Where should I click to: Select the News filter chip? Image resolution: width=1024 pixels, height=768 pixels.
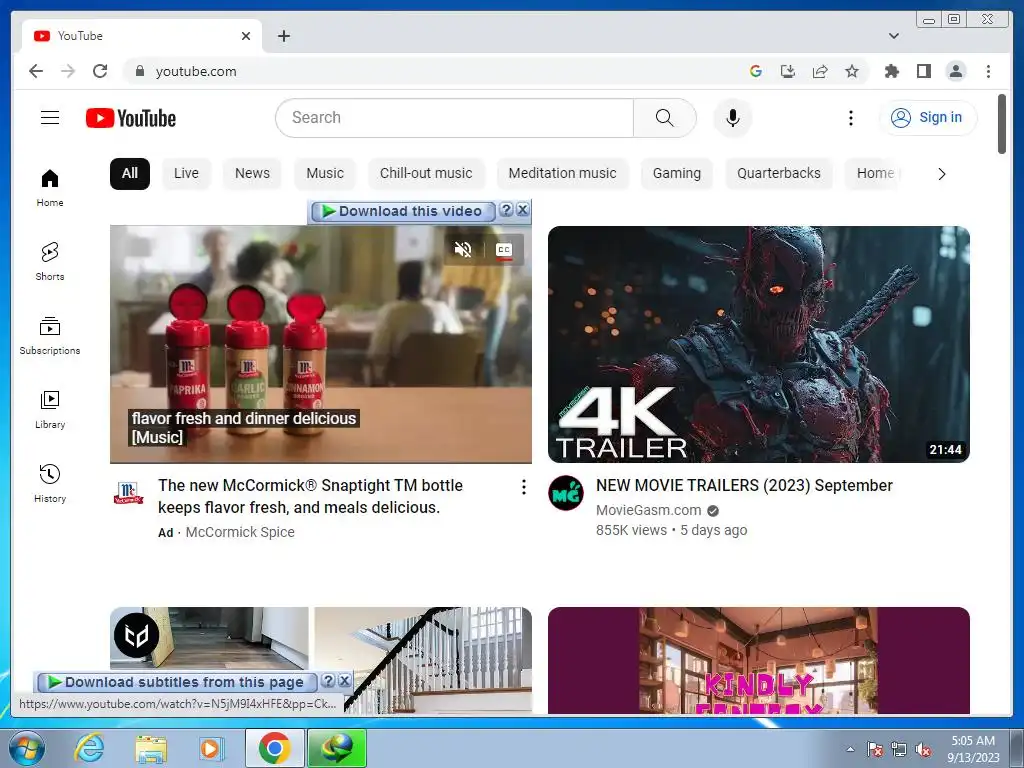point(252,174)
